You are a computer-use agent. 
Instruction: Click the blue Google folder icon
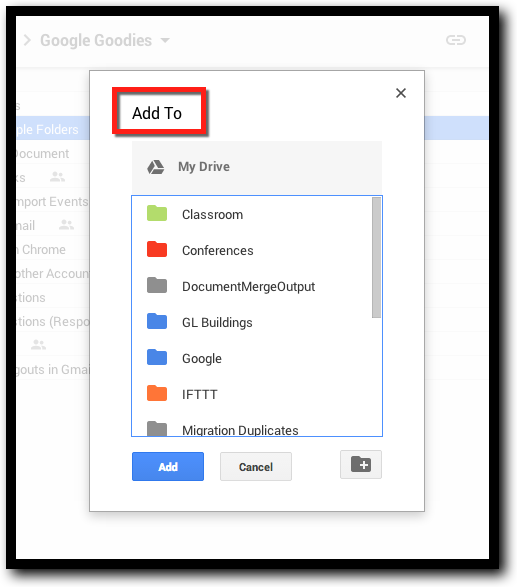[x=157, y=357]
